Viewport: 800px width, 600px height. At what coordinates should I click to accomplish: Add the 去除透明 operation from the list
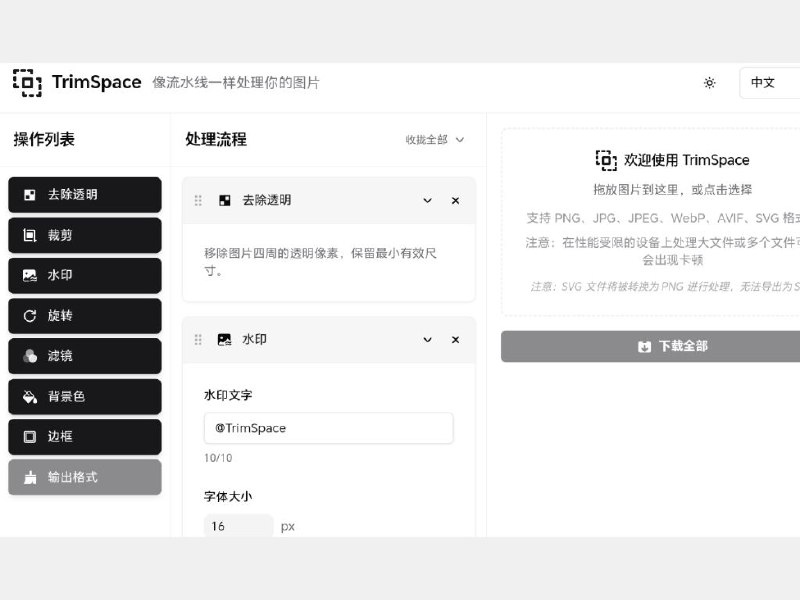85,194
